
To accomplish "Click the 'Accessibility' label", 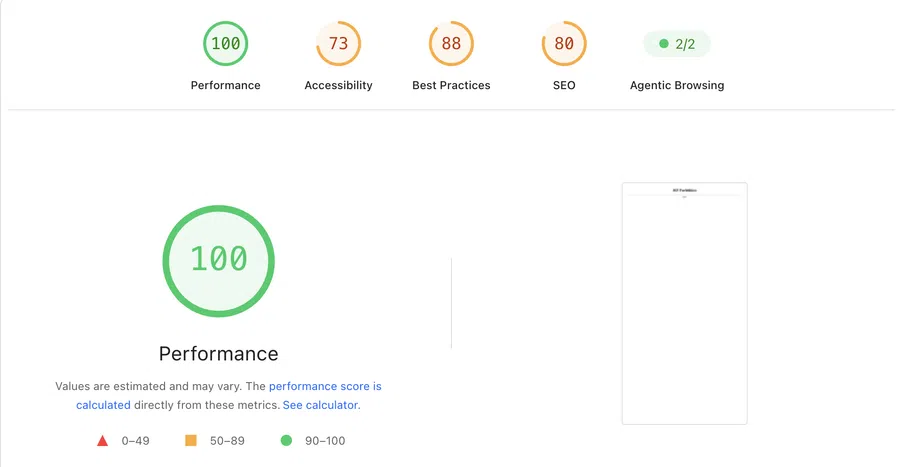I will coord(339,85).
